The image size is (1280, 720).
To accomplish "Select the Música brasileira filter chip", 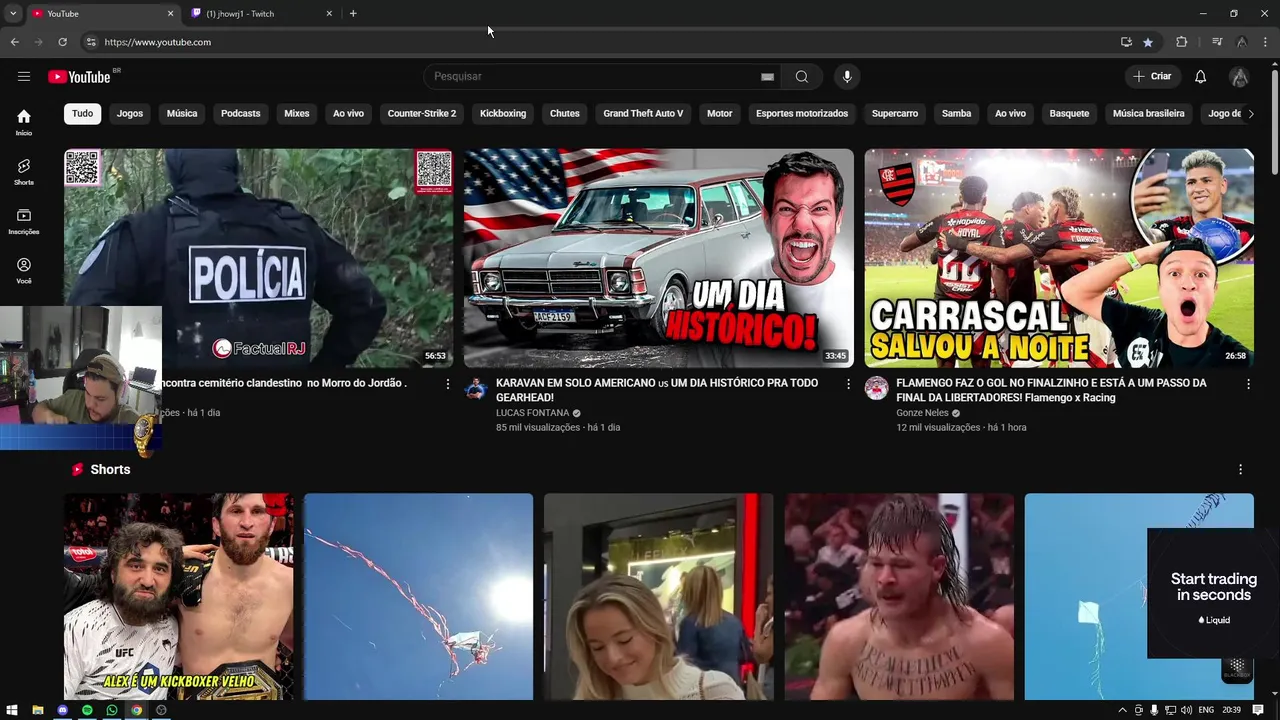I will pyautogui.click(x=1148, y=114).
